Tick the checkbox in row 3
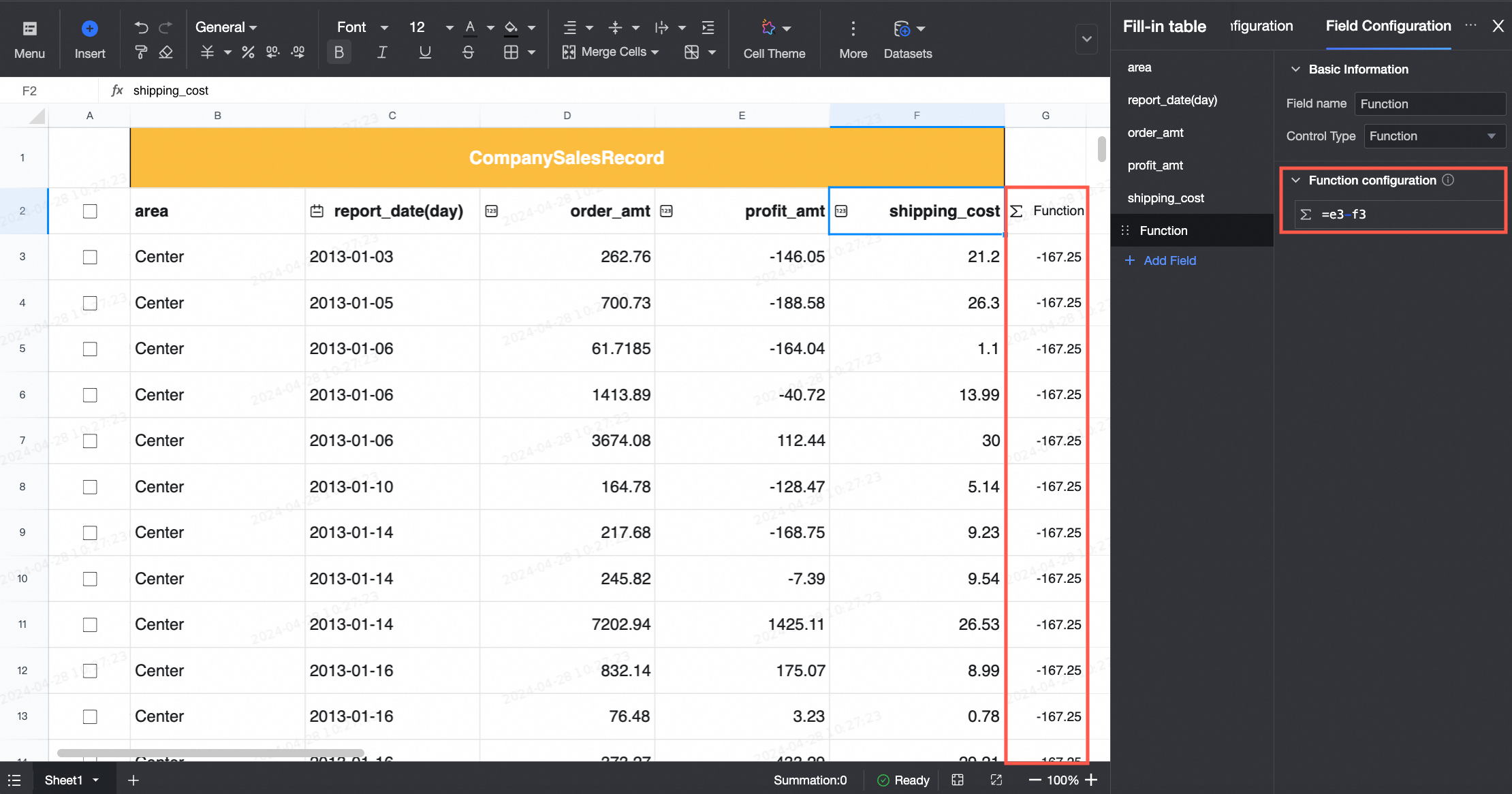The width and height of the screenshot is (1512, 794). (x=90, y=257)
